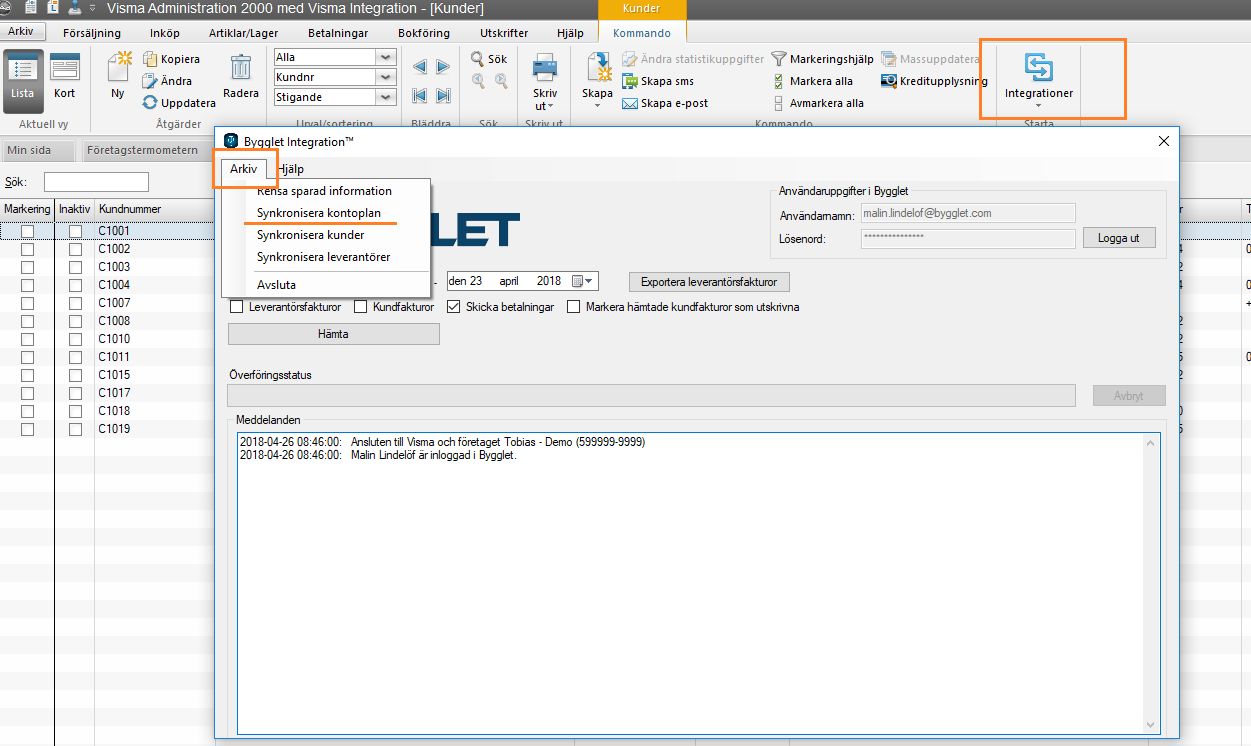
Task: Go to next record arrow
Action: (x=444, y=67)
